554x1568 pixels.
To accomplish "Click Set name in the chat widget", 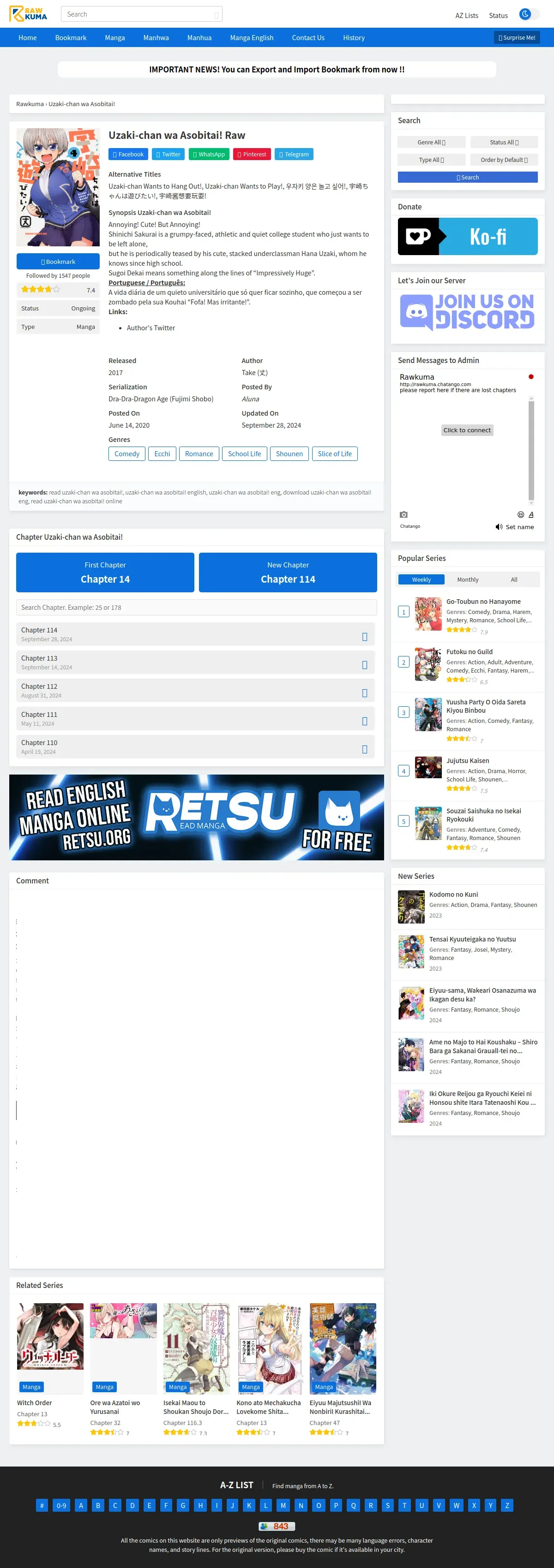I will (520, 528).
